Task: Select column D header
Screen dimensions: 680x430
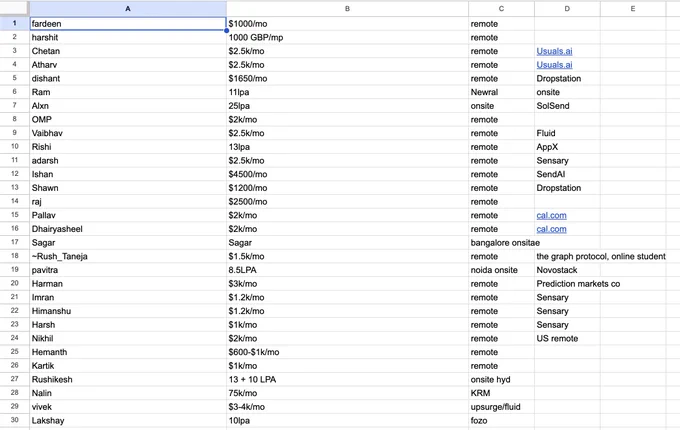Action: 567,9
